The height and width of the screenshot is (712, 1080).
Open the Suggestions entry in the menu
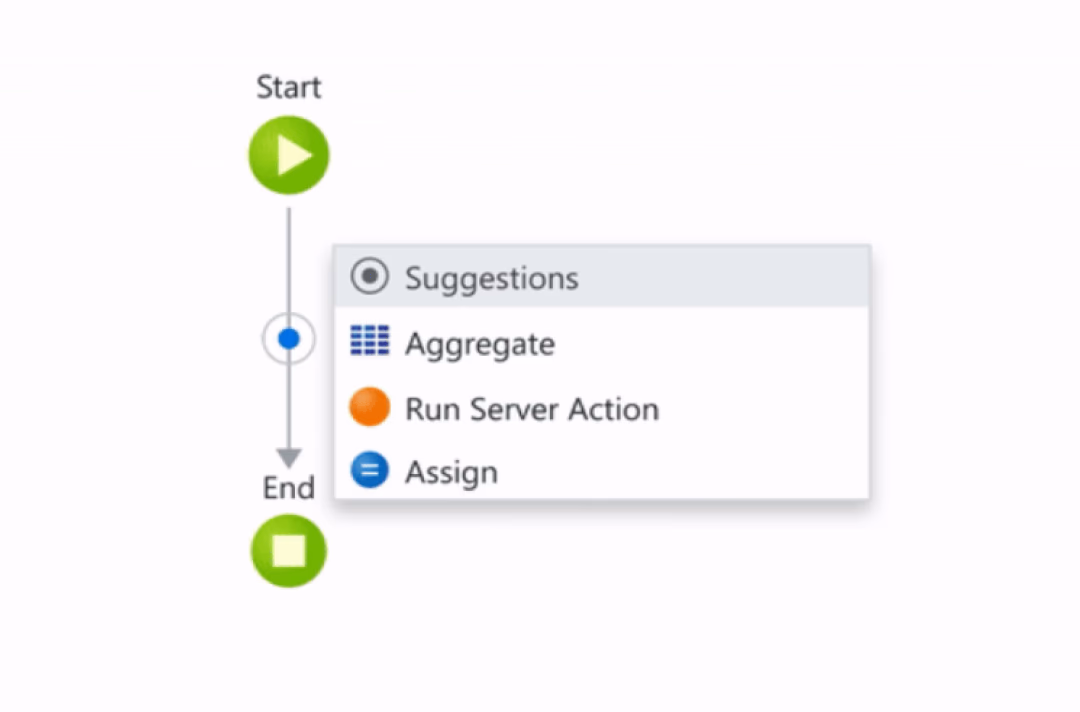coord(491,278)
